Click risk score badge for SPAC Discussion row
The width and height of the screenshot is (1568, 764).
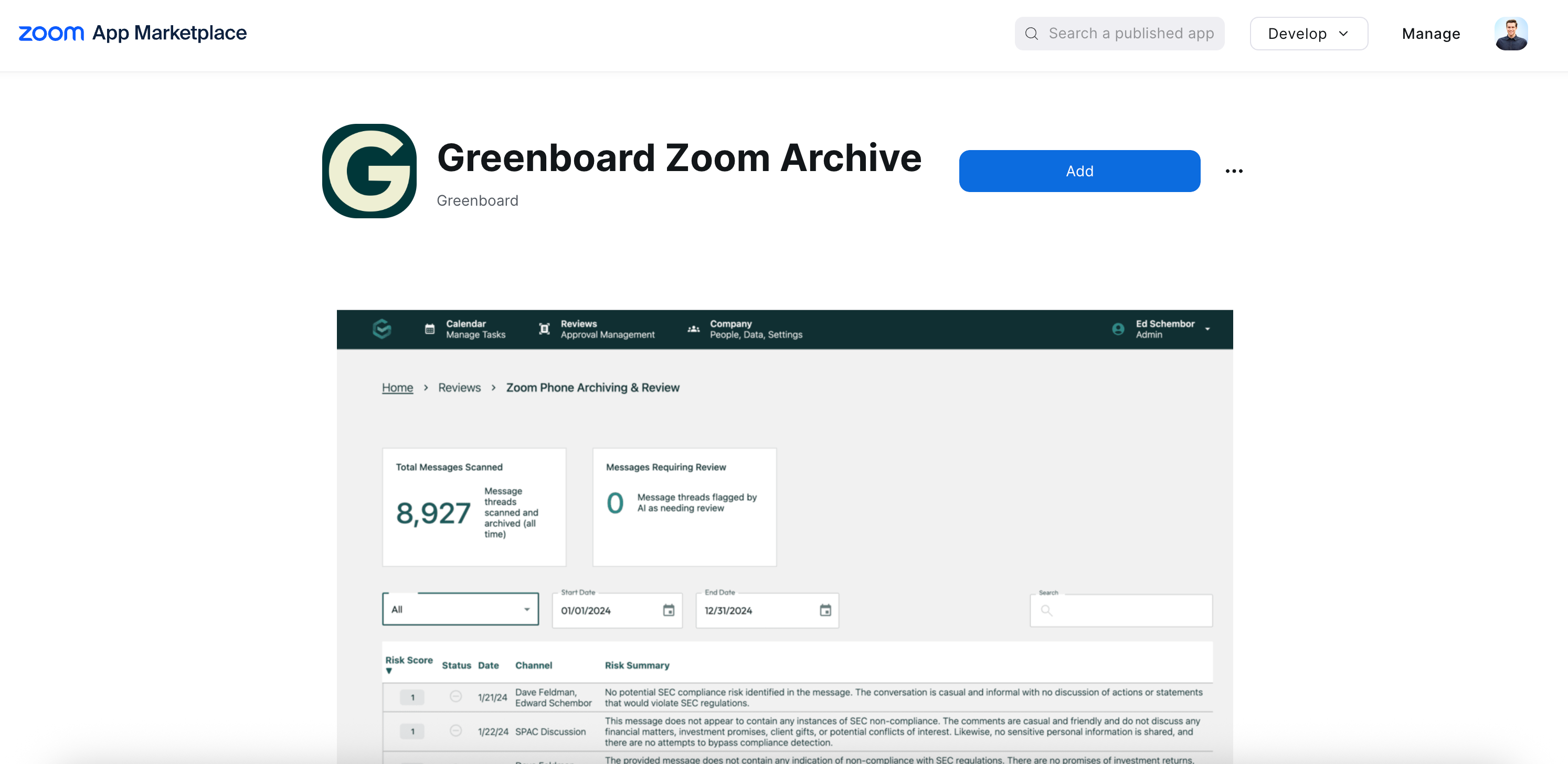tap(412, 731)
